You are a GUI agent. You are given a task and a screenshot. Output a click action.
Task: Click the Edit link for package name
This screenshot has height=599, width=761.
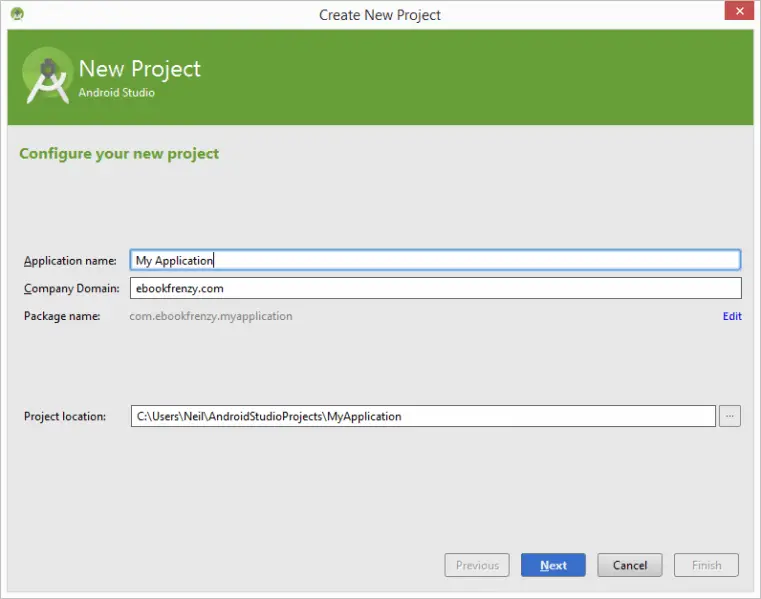tap(732, 316)
